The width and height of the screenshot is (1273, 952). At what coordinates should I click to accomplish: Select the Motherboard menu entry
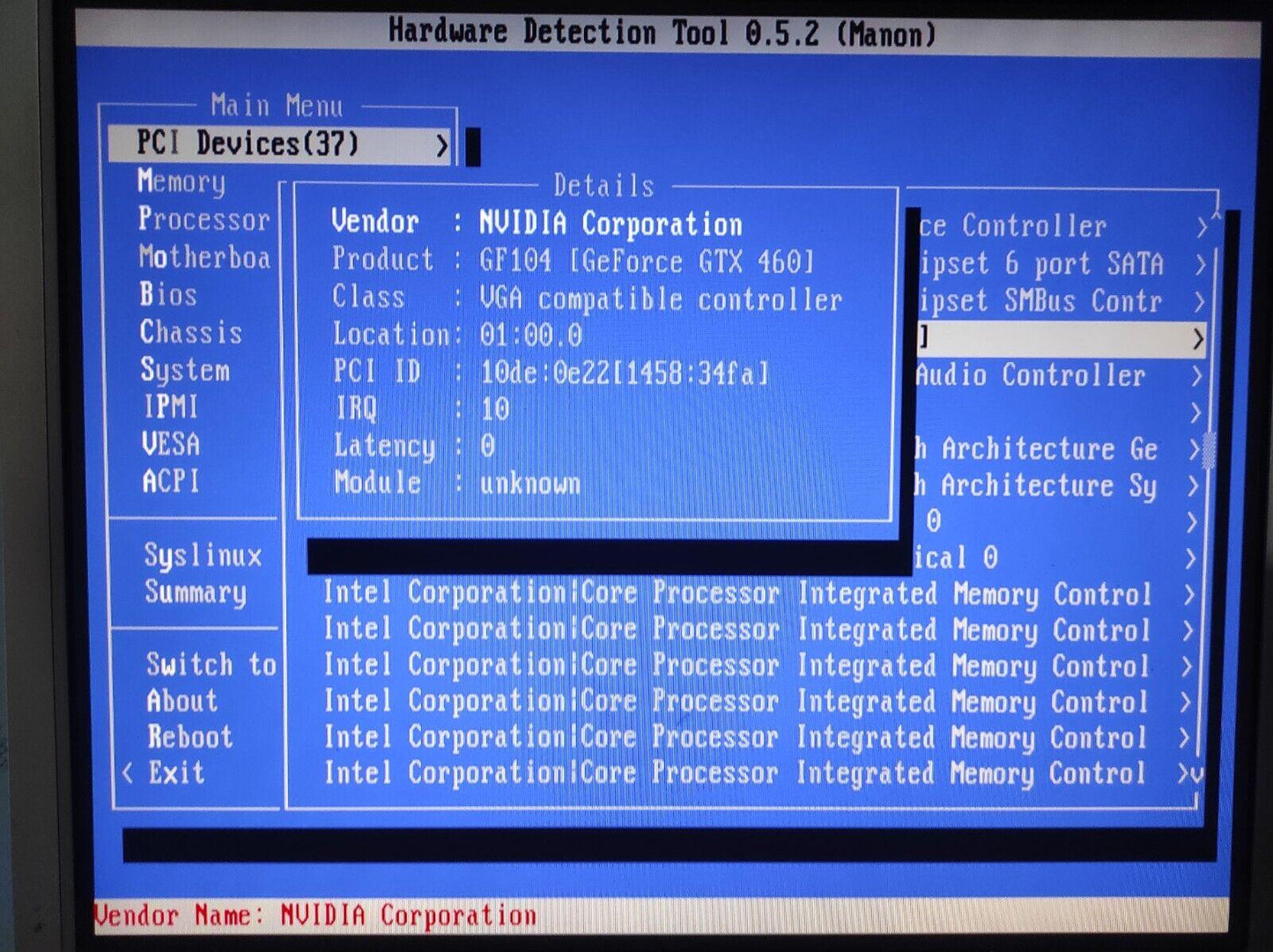(204, 257)
